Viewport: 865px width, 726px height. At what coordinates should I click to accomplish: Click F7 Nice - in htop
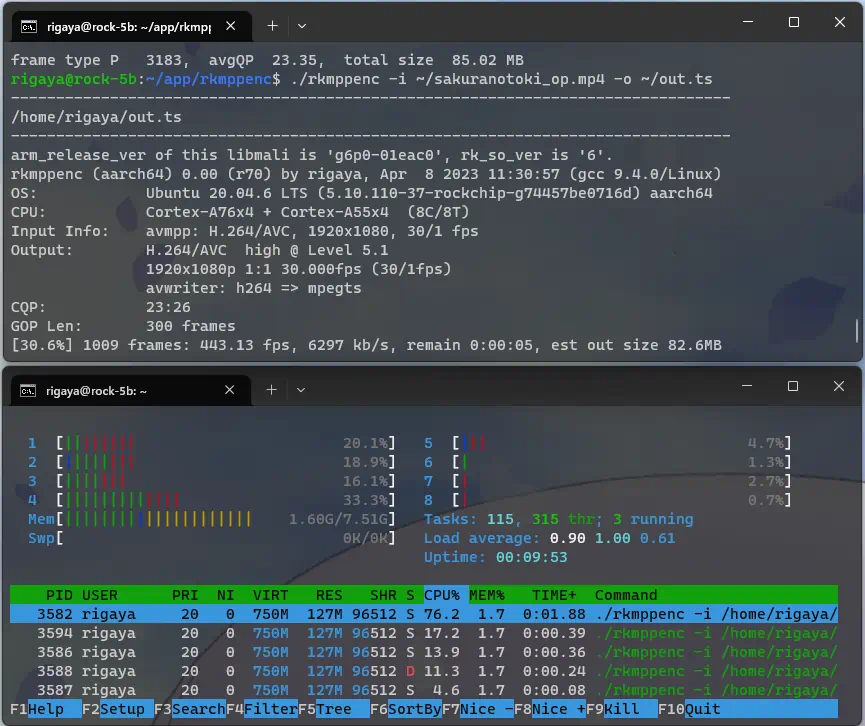(478, 709)
